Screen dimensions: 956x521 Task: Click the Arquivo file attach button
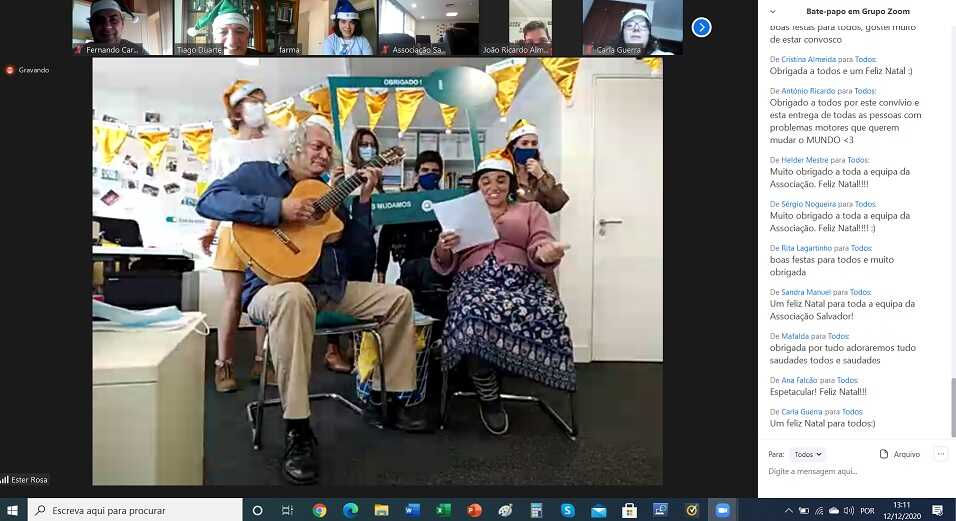point(899,454)
